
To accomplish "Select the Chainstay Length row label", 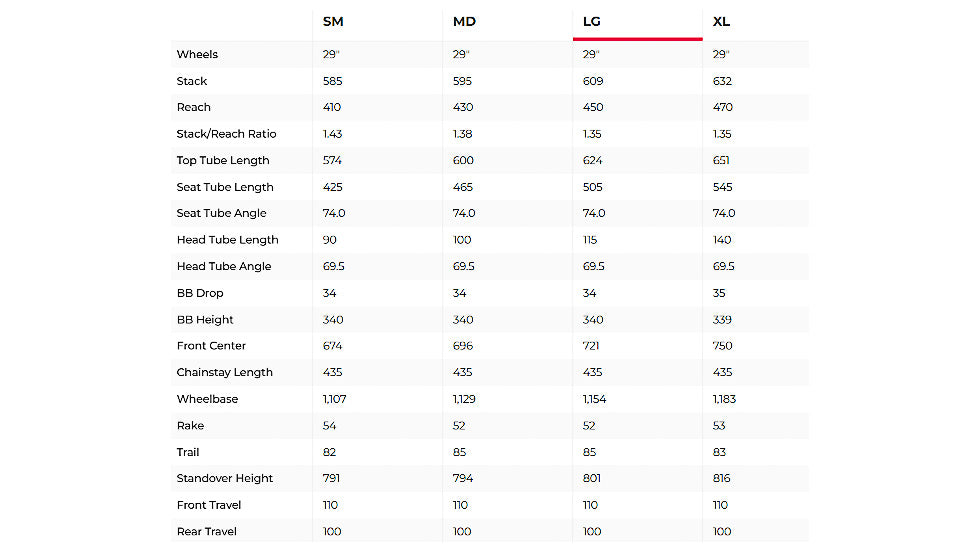I will pyautogui.click(x=224, y=372).
